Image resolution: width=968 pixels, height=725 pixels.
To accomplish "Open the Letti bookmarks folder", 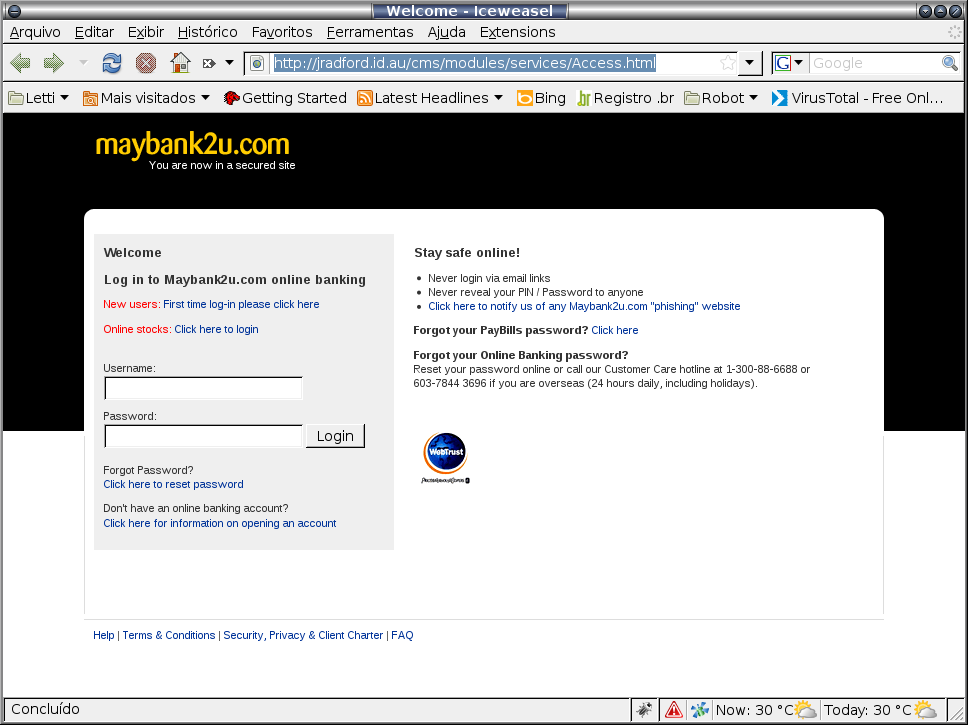I will pos(38,98).
